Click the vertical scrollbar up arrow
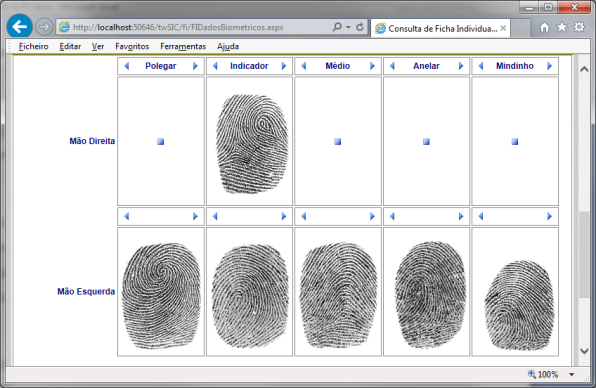The width and height of the screenshot is (596, 388). pyautogui.click(x=584, y=69)
